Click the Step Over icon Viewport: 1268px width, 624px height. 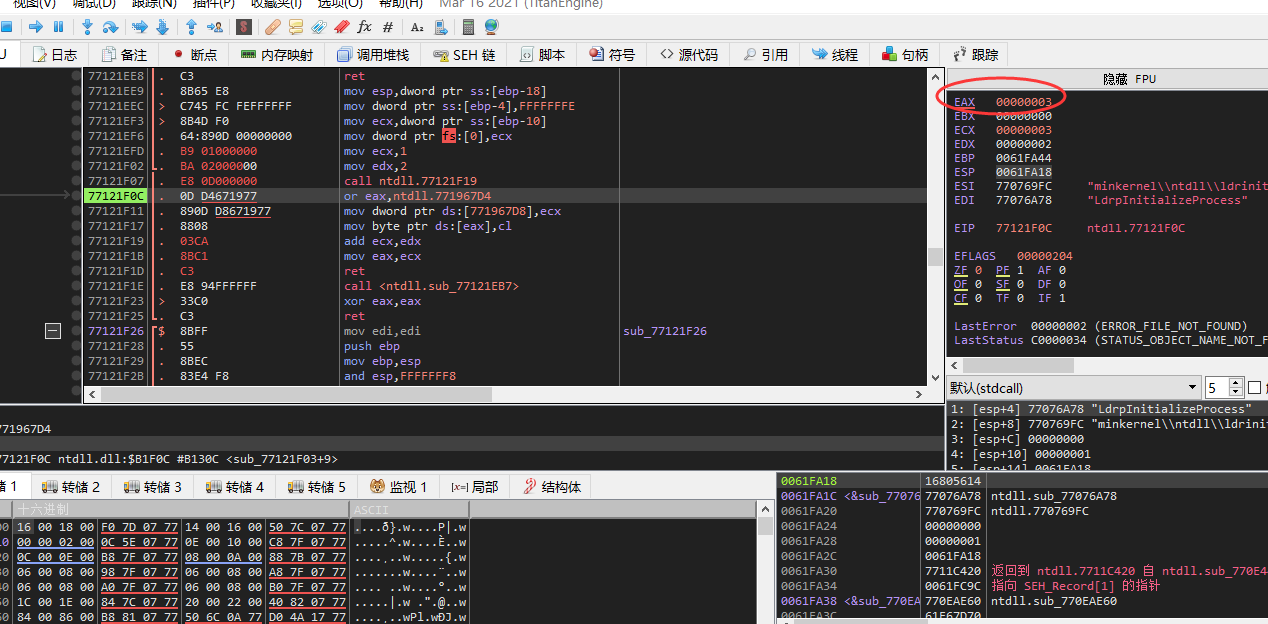110,27
